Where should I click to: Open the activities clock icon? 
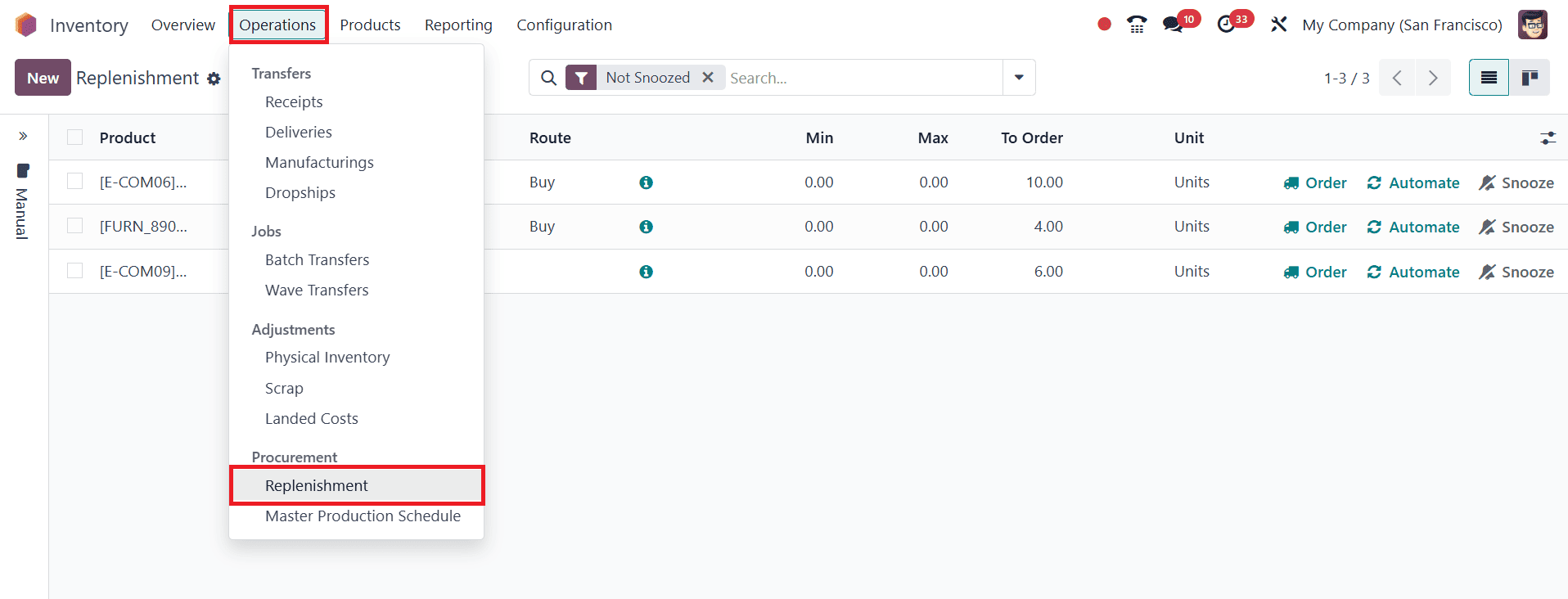click(1226, 25)
